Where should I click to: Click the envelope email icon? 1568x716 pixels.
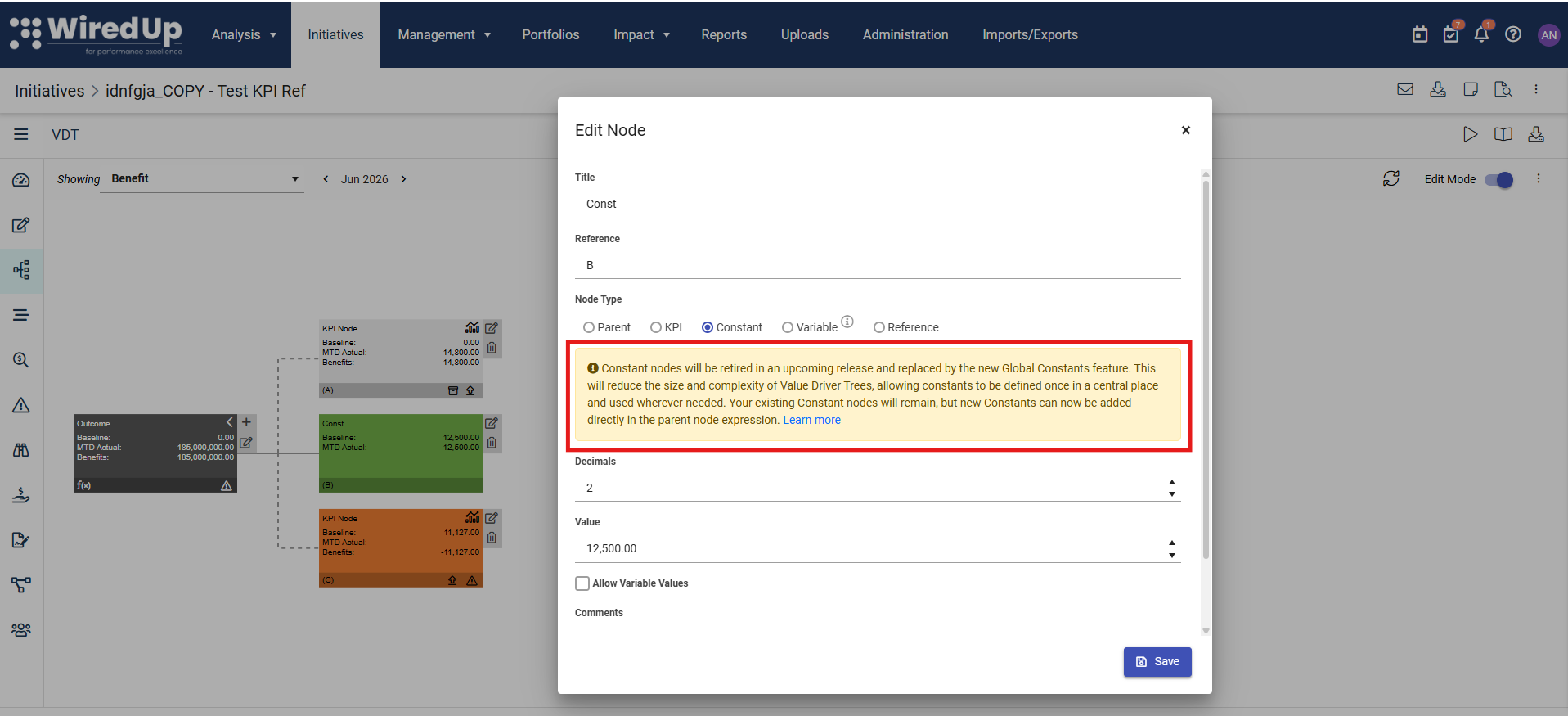pyautogui.click(x=1405, y=90)
